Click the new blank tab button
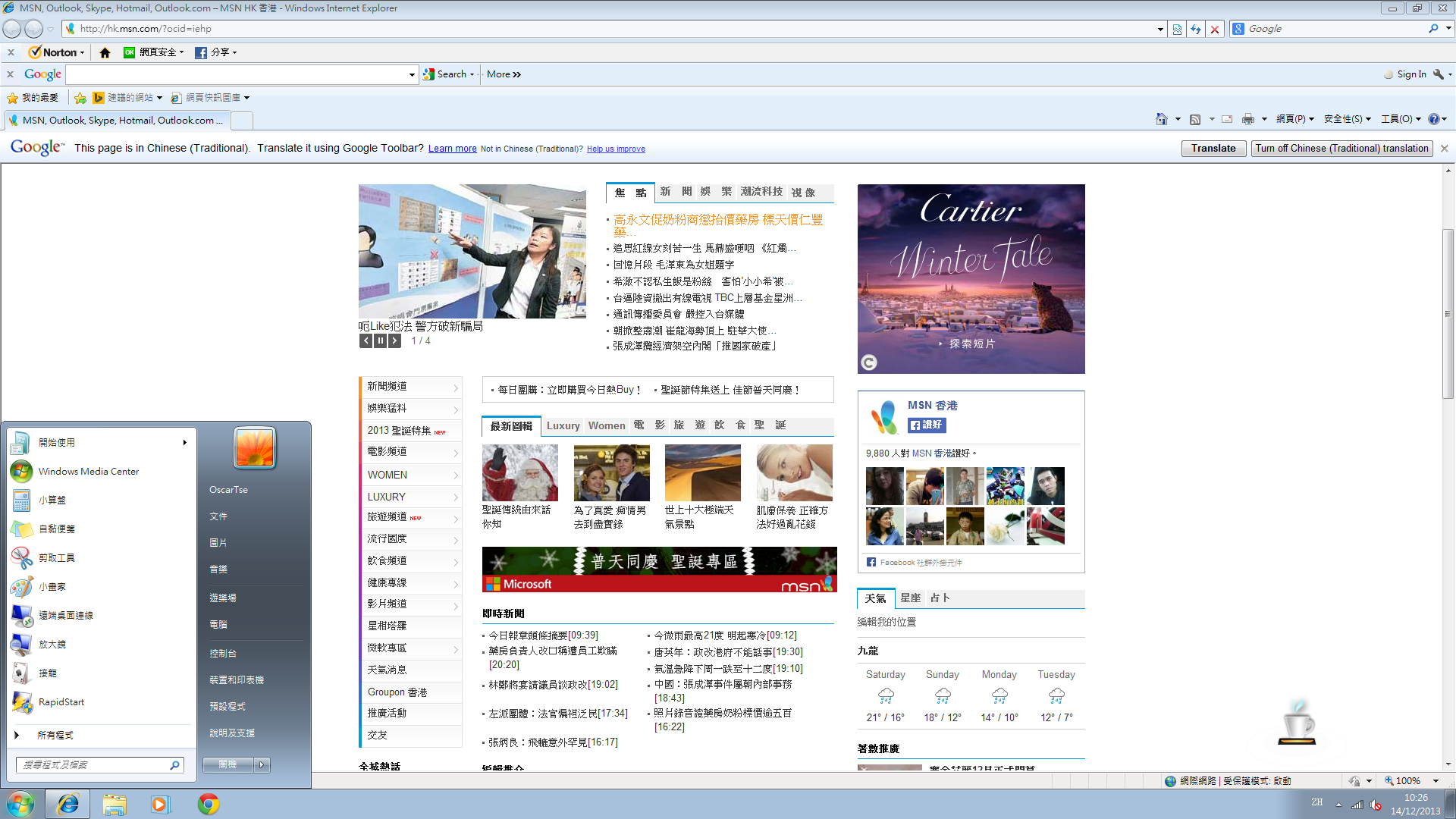The image size is (1456, 819). pos(241,121)
